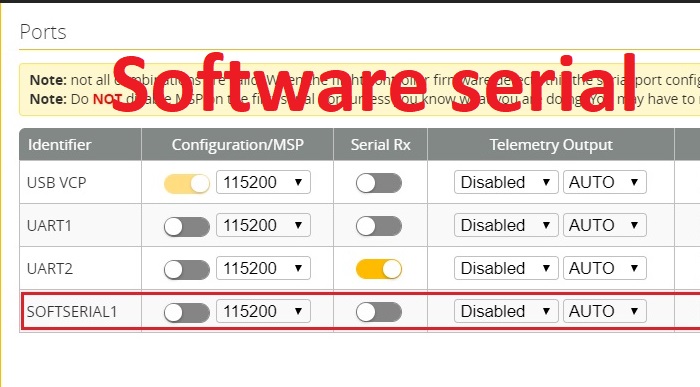Disable the USB VCP MSP toggle
This screenshot has height=387, width=700.
coord(187,183)
